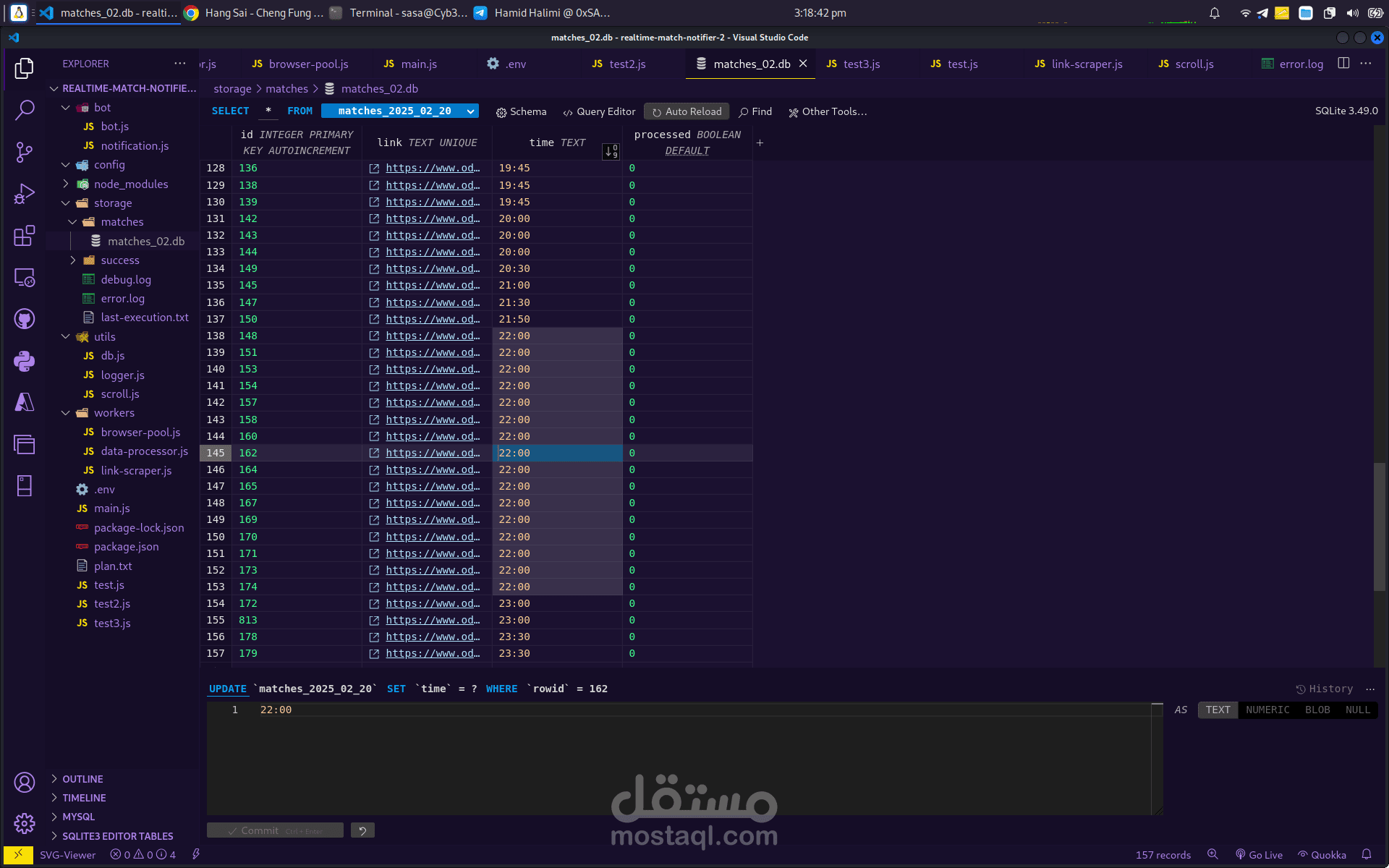Toggle the Auto Reload button

pyautogui.click(x=687, y=111)
